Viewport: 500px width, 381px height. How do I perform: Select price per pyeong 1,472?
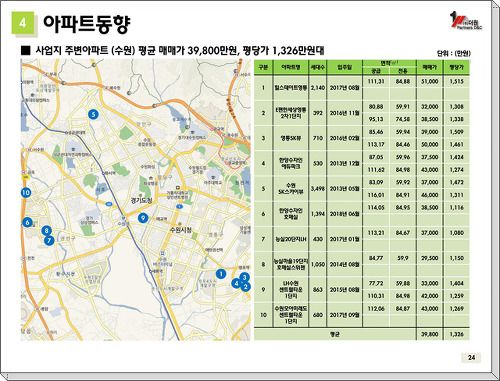coord(457,182)
